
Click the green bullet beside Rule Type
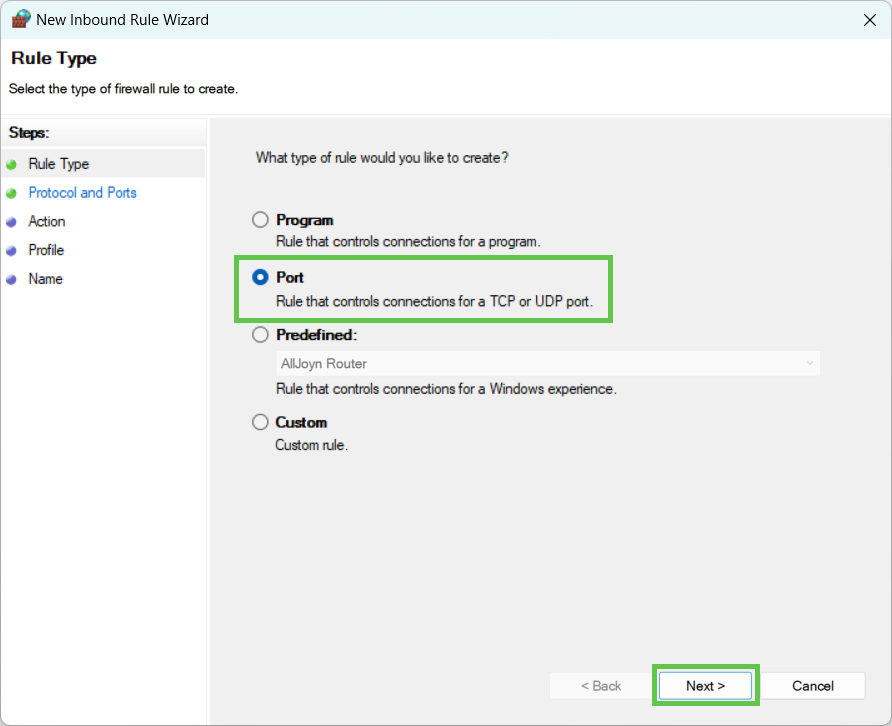(11, 165)
